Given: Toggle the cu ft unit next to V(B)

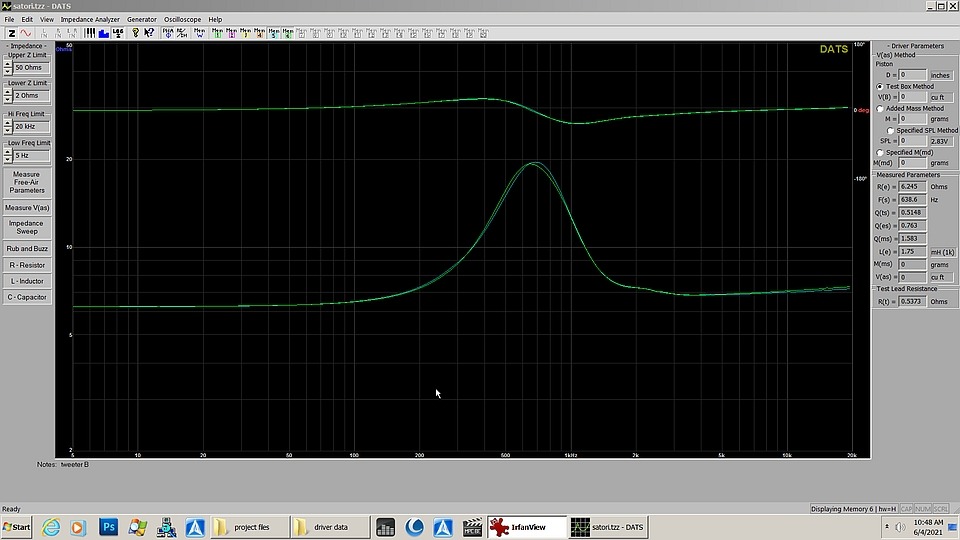Looking at the screenshot, I should point(940,97).
